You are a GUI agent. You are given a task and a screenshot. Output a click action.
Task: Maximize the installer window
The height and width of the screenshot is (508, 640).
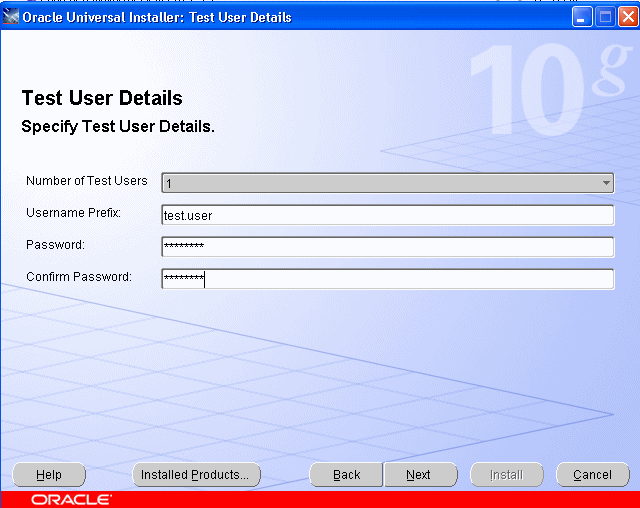pos(605,18)
